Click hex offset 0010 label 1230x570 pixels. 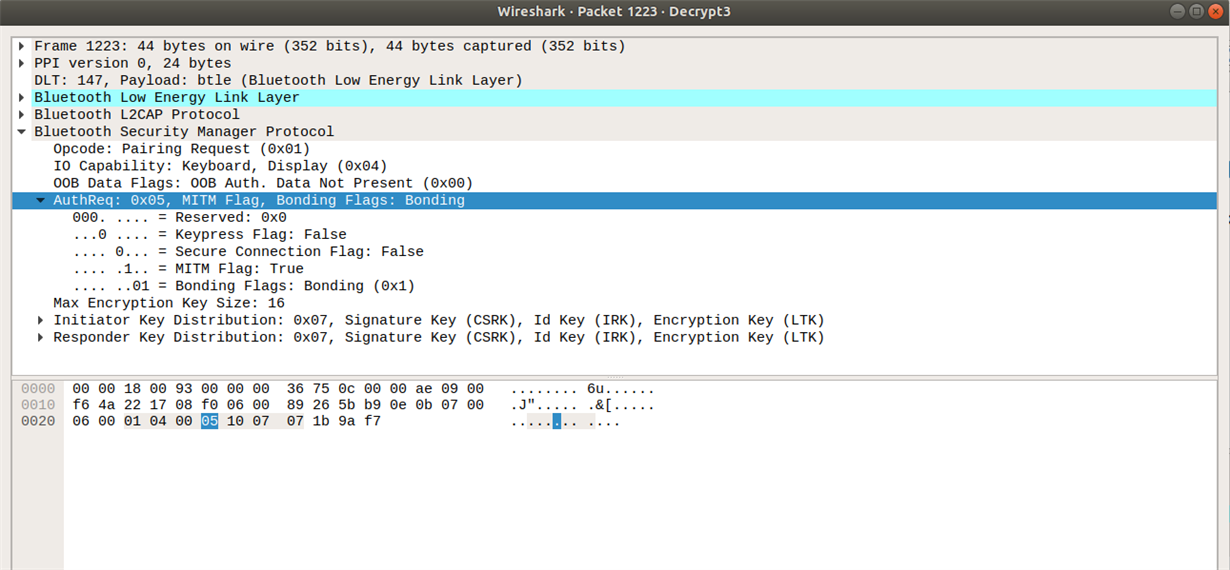(38, 405)
